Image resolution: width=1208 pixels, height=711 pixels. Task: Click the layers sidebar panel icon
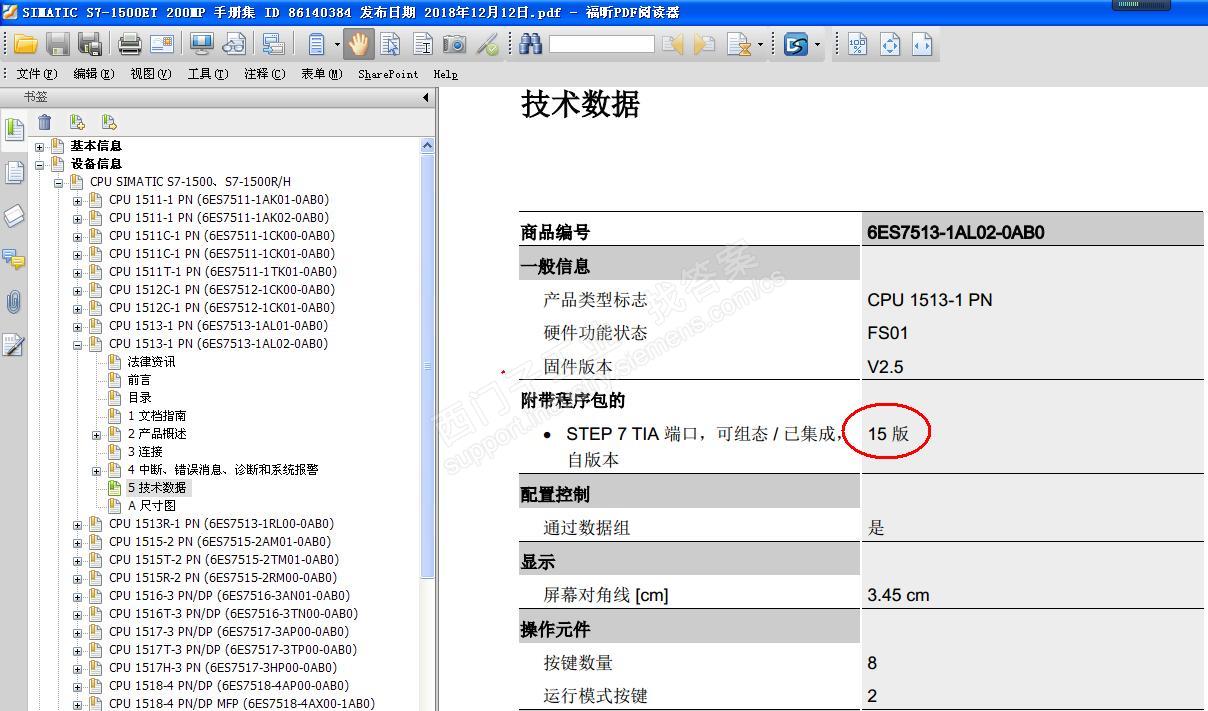coord(14,216)
